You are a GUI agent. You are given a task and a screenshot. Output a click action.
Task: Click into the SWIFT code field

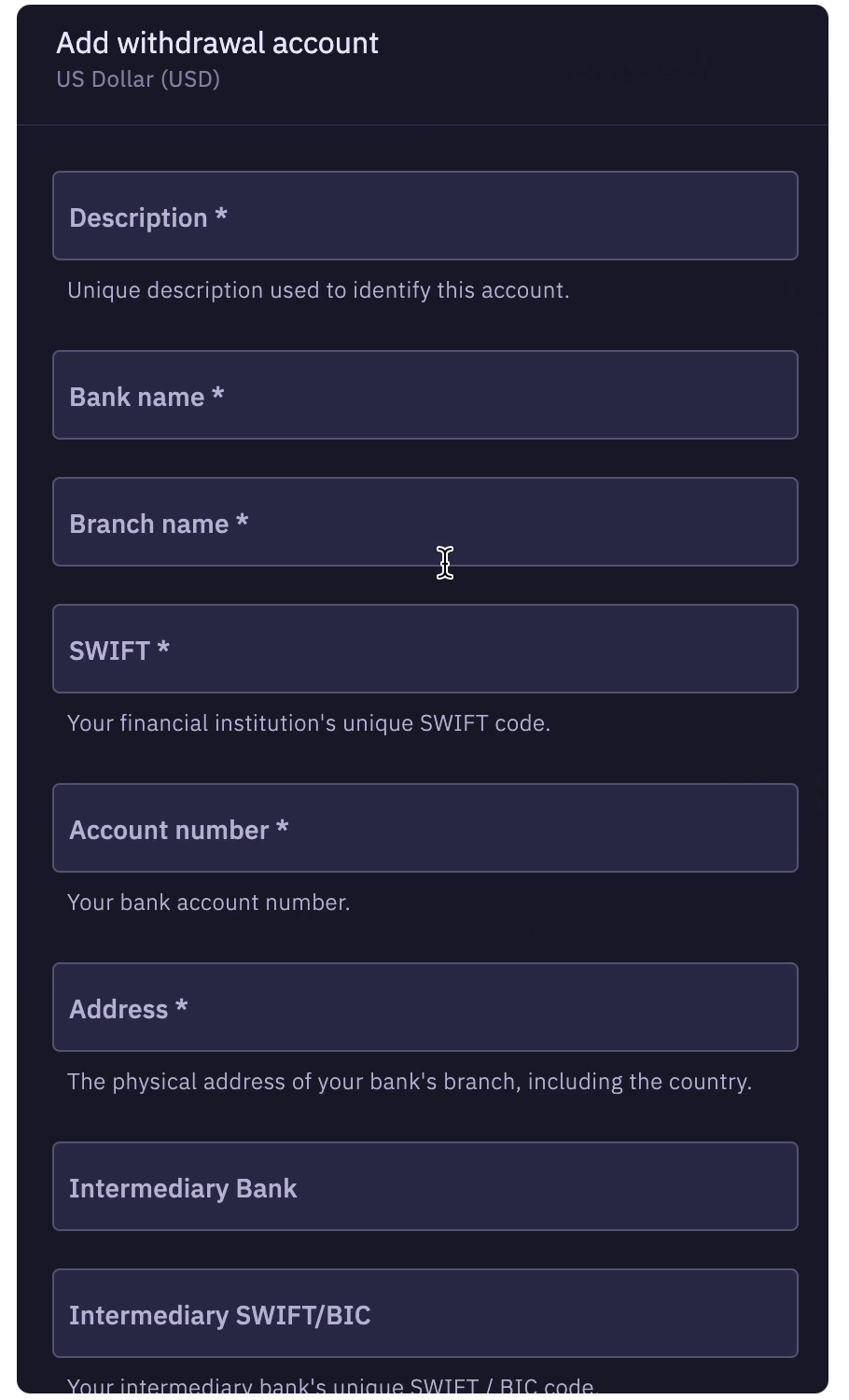pyautogui.click(x=424, y=649)
